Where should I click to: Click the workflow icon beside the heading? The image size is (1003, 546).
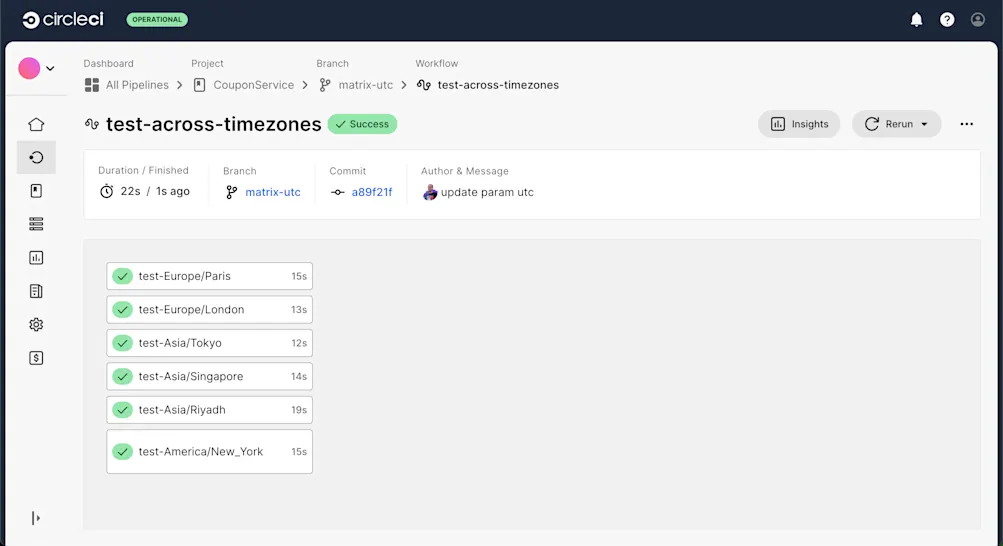pos(91,124)
